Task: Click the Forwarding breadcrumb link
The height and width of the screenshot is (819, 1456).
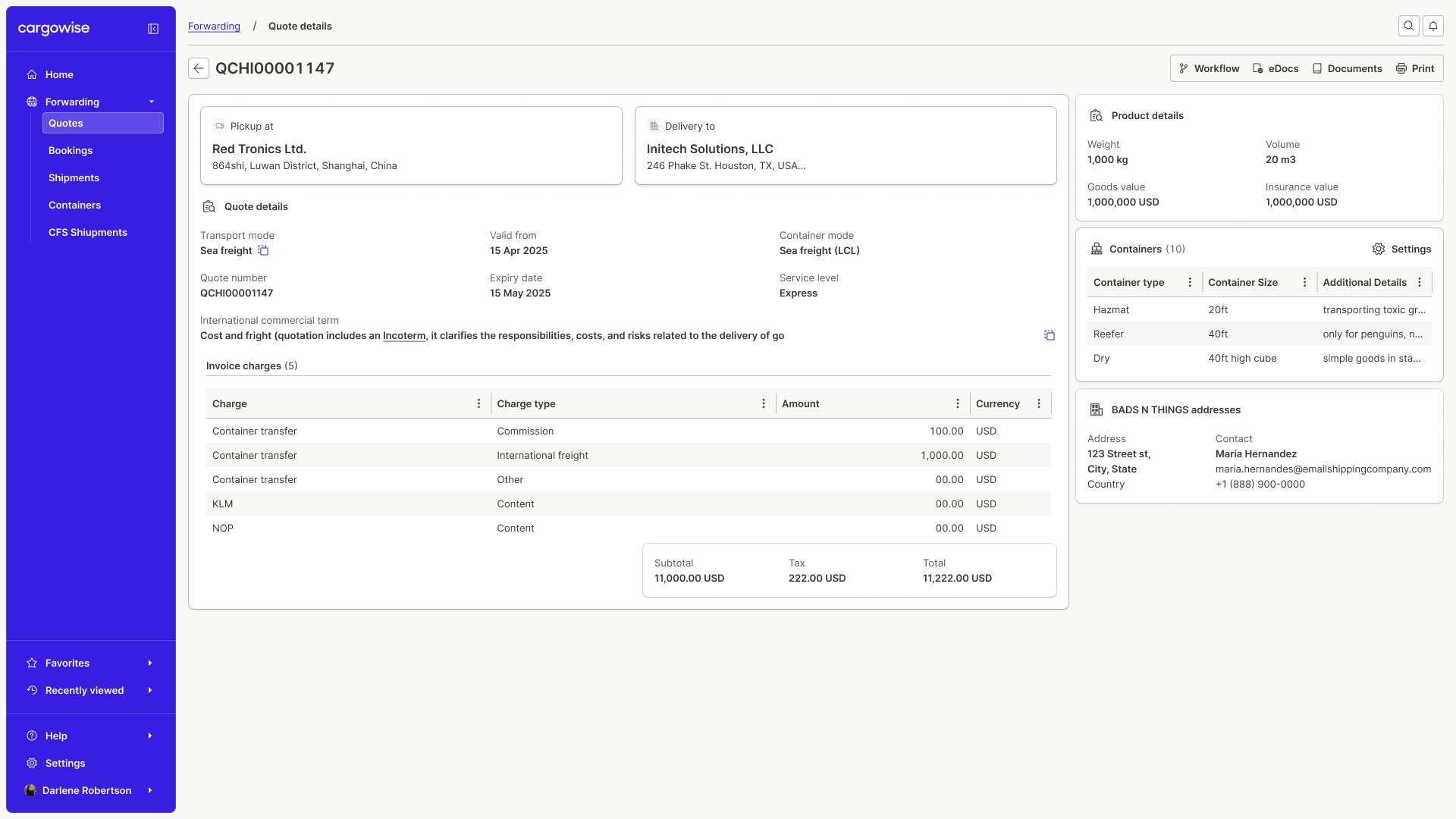Action: click(214, 26)
